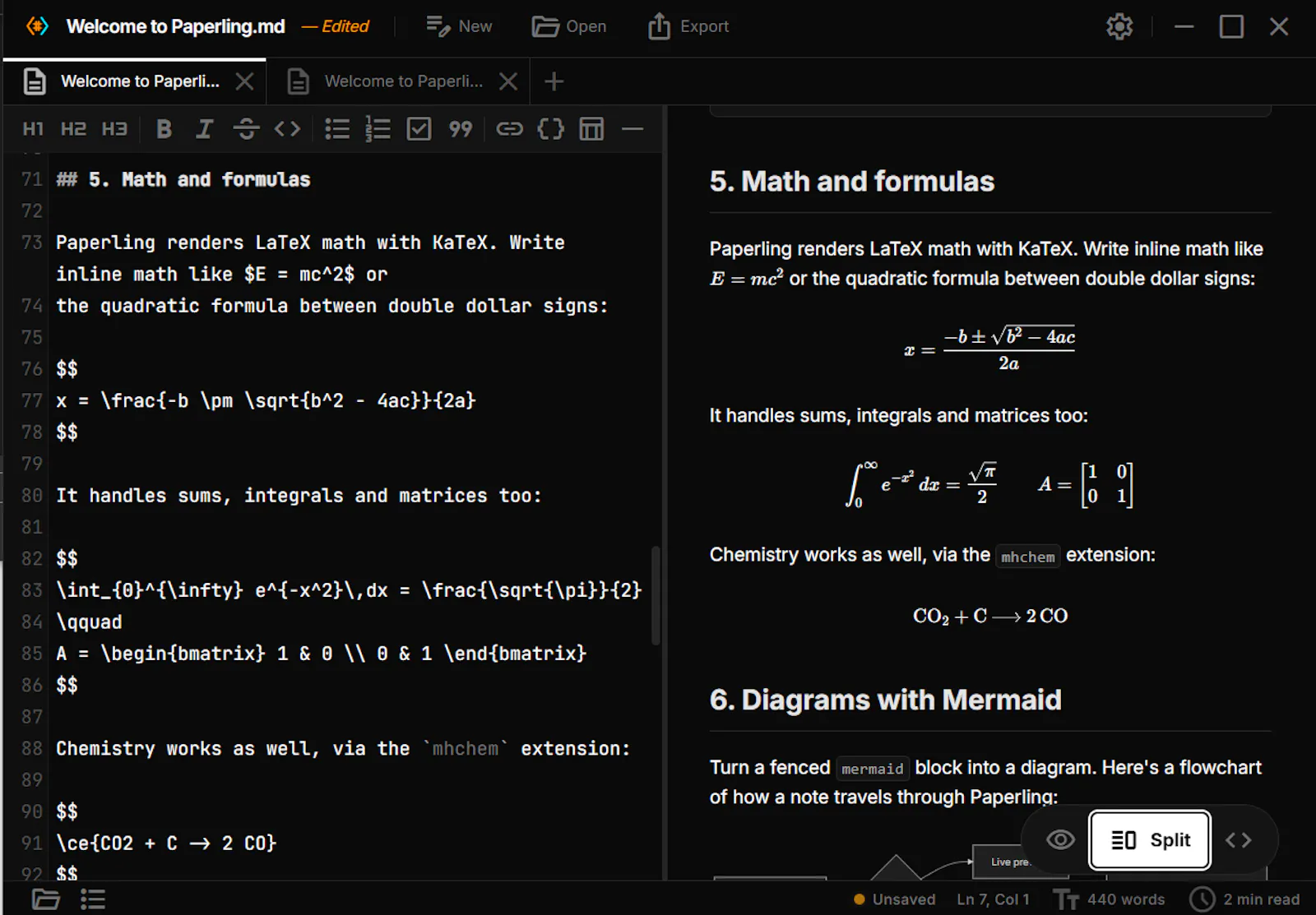1316x915 pixels.
Task: Click the Edited status label in title bar
Action: tap(336, 26)
